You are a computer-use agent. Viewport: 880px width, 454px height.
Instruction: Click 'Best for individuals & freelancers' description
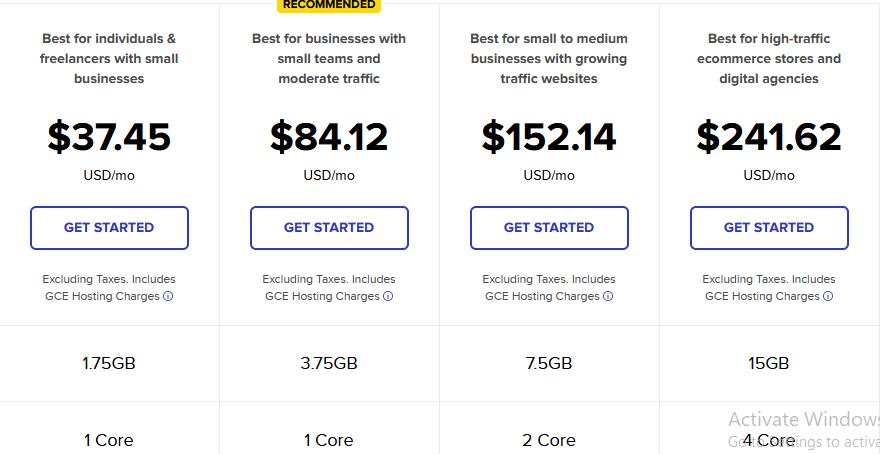click(109, 59)
